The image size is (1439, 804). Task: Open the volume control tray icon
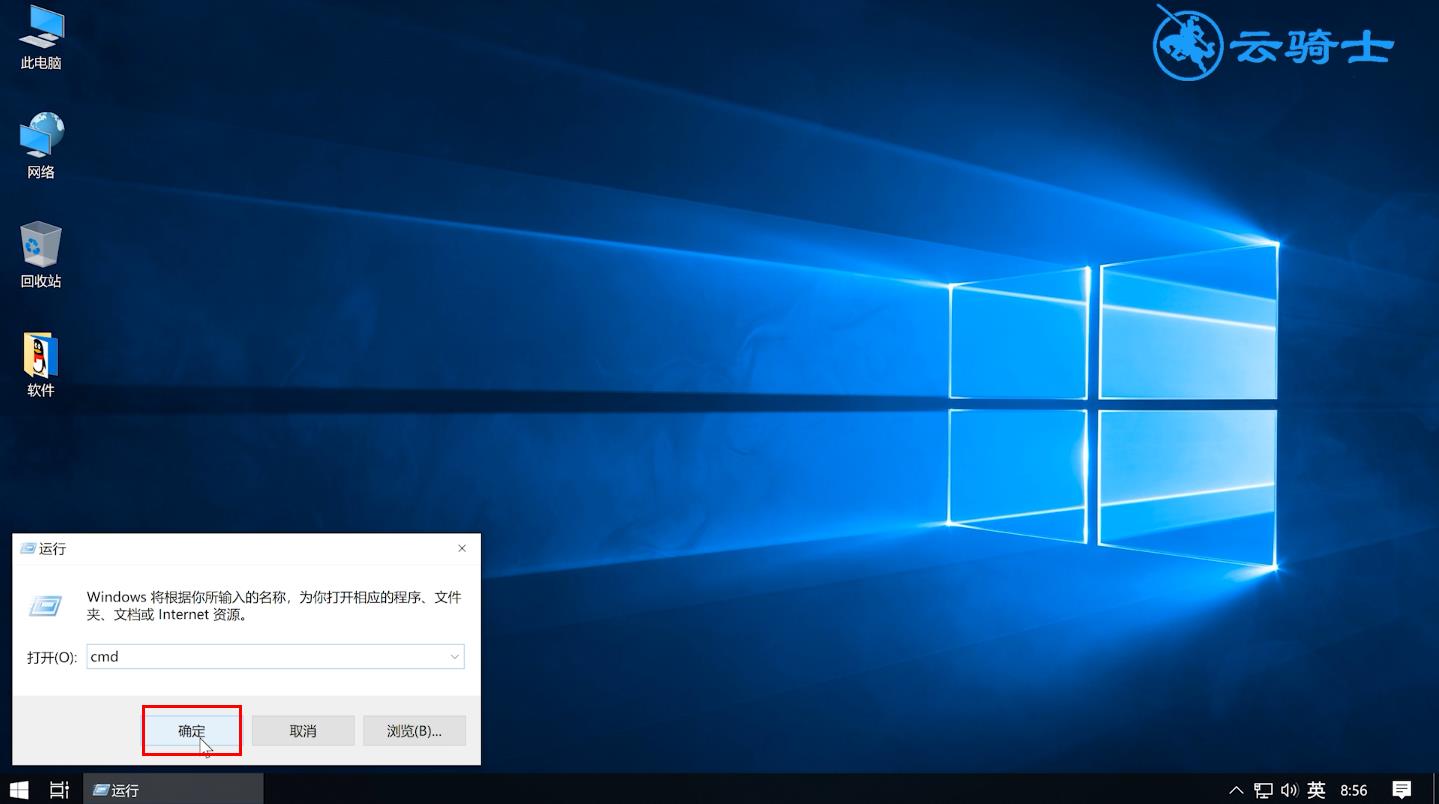point(1289,790)
